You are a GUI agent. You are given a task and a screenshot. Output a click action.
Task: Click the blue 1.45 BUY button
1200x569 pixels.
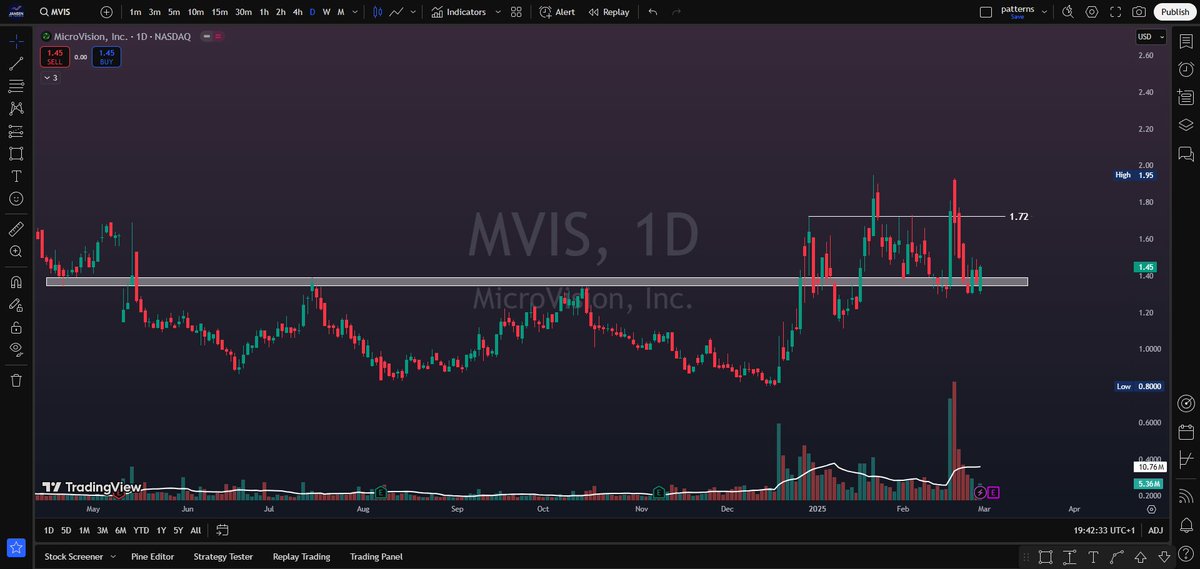point(108,58)
